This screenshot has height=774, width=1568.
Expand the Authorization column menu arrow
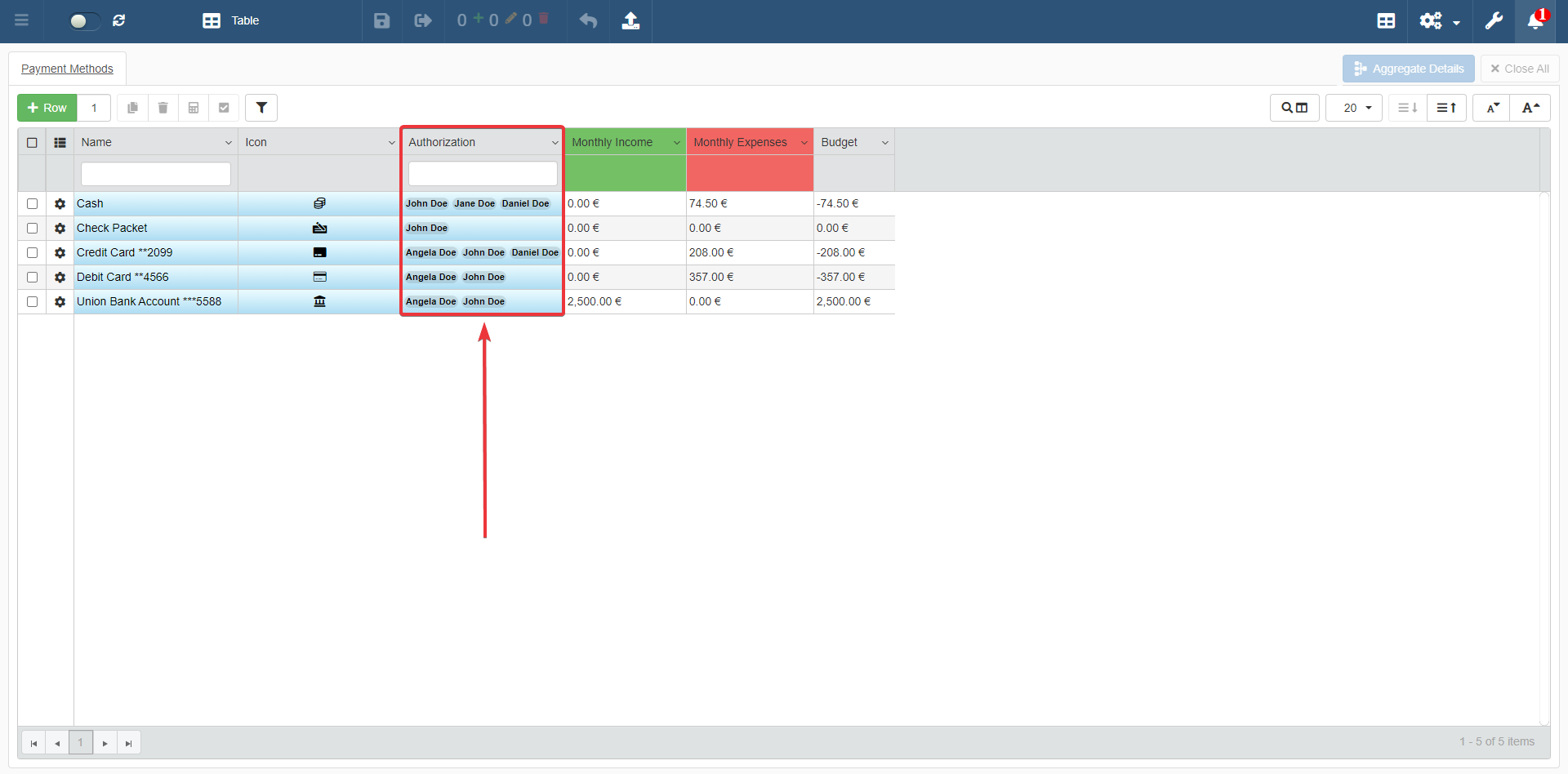(555, 143)
